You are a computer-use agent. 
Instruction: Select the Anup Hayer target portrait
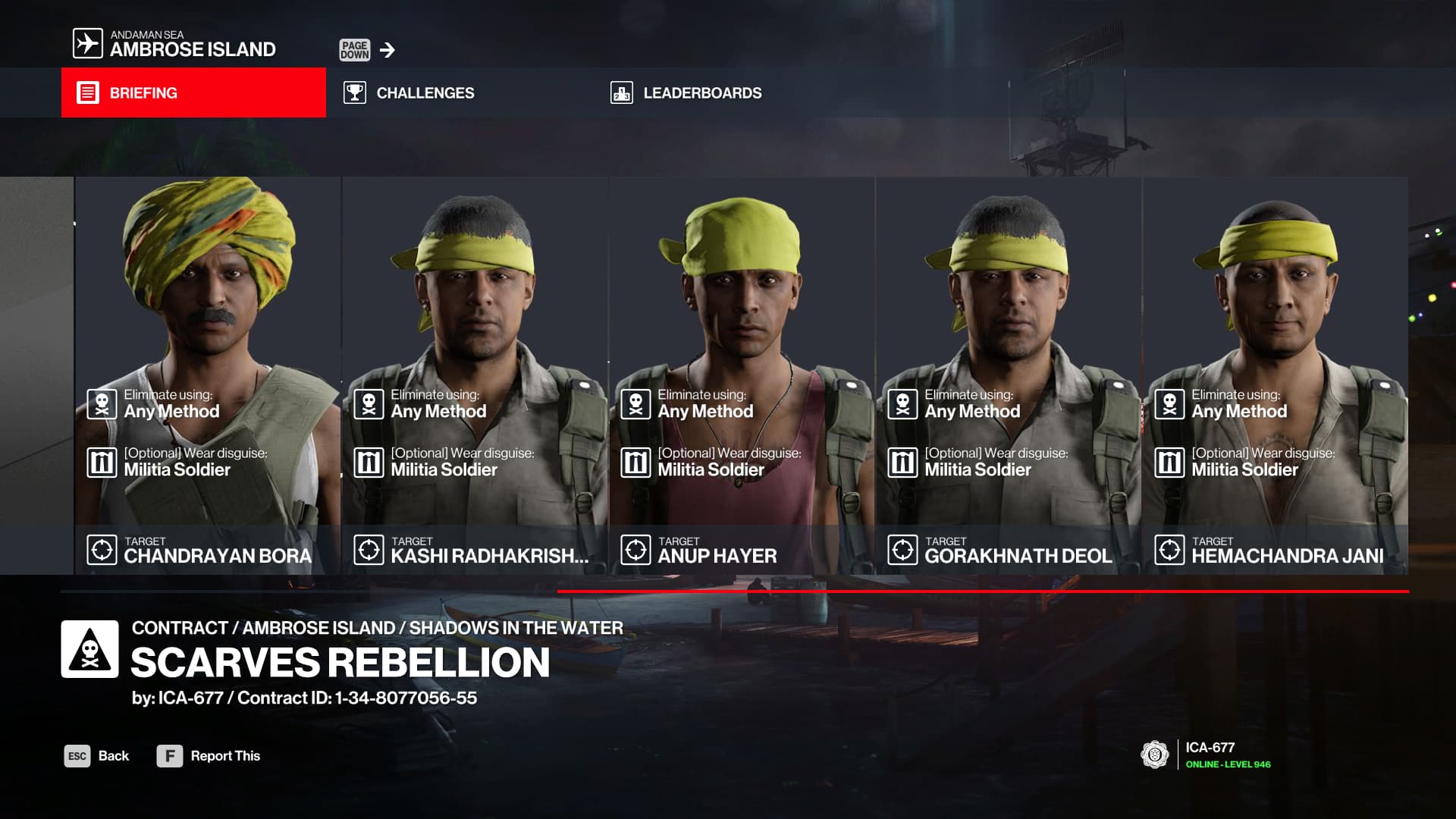[x=742, y=375]
